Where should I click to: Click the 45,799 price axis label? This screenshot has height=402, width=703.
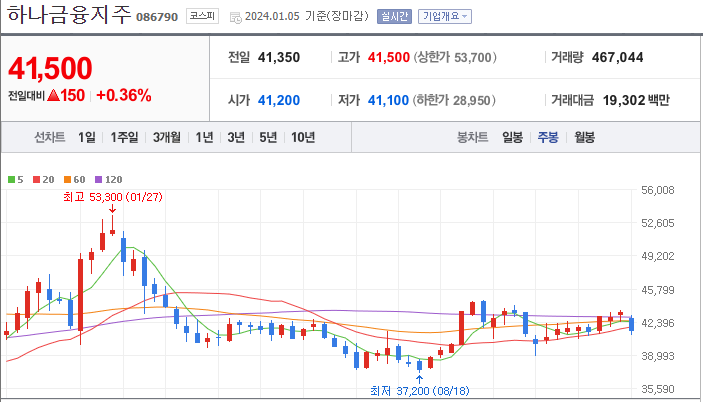658,290
